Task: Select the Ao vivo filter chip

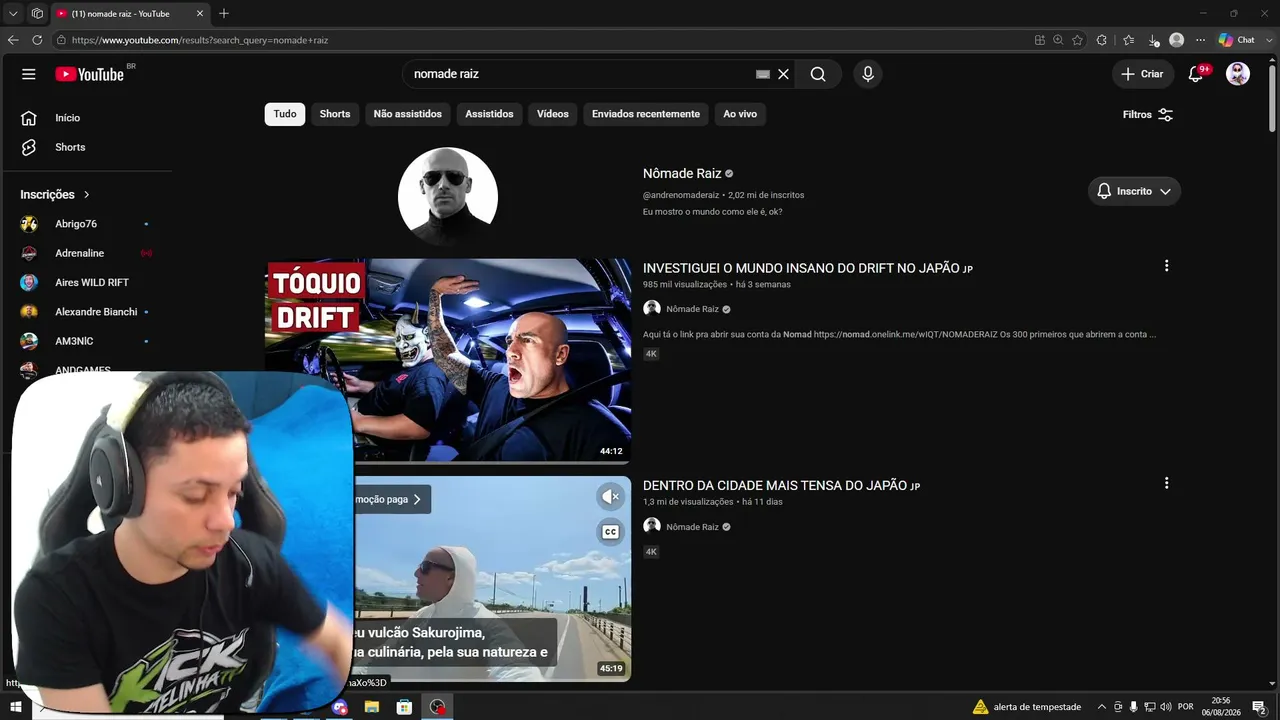Action: (x=740, y=114)
